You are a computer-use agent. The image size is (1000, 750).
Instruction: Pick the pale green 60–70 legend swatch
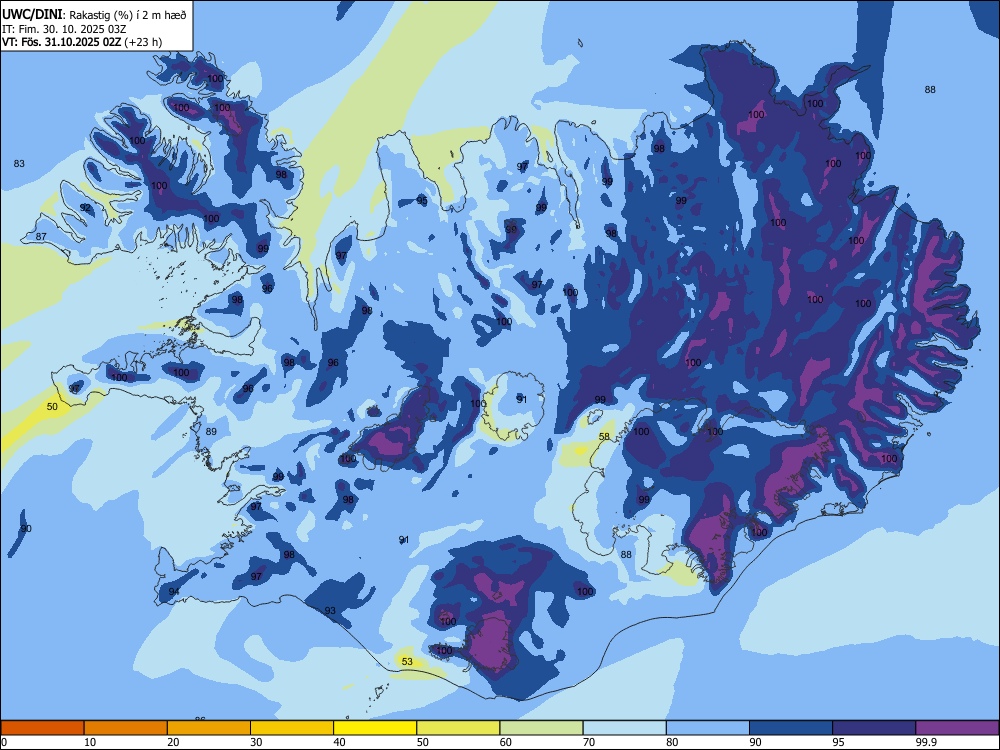(x=541, y=728)
